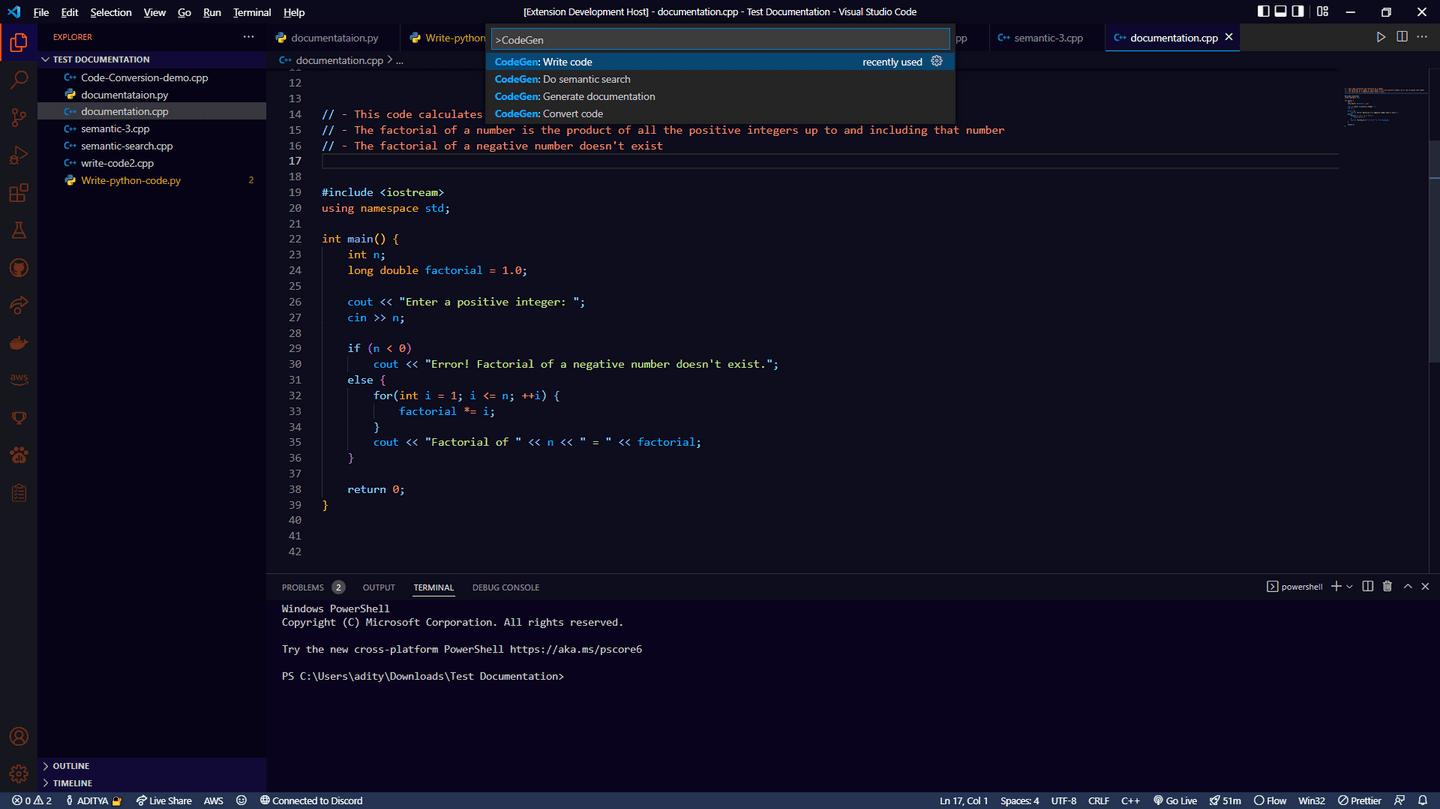Open the GitHub view in the activity bar
The height and width of the screenshot is (809, 1440).
[18, 268]
